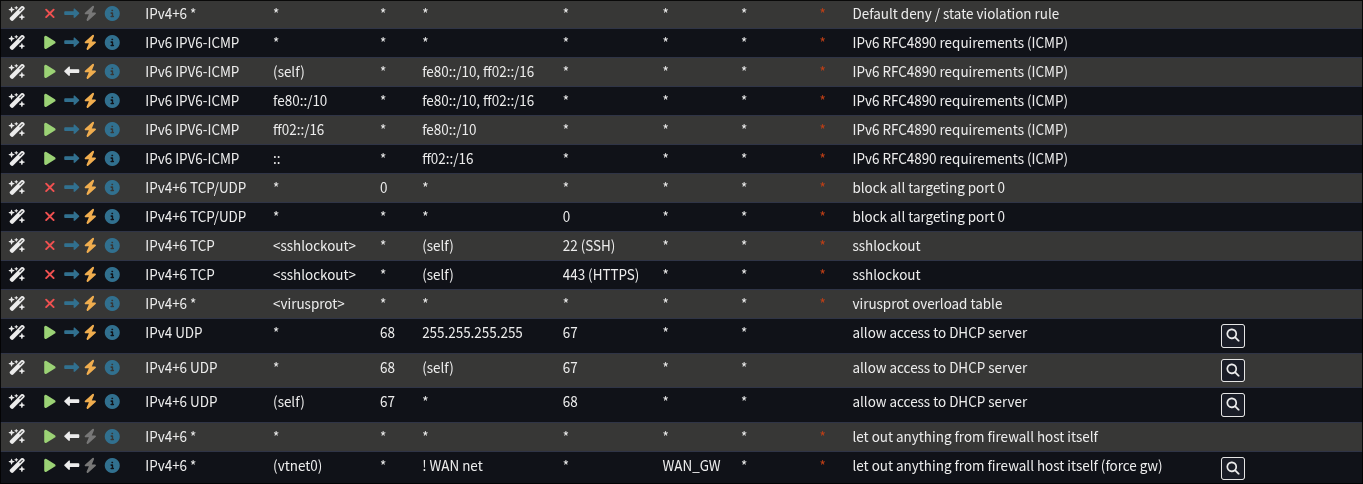This screenshot has width=1363, height=484.
Task: Click the red X icon on the destination port 0 block rule
Action: [49, 216]
